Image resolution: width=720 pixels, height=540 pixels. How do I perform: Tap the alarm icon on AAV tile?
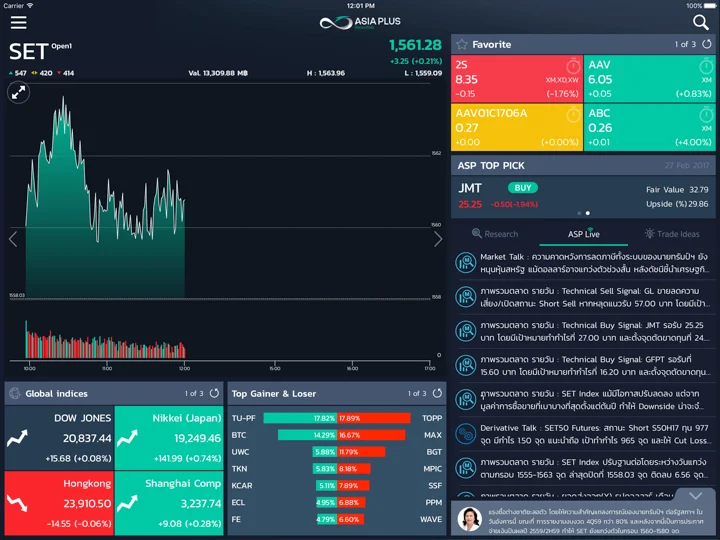click(x=706, y=67)
